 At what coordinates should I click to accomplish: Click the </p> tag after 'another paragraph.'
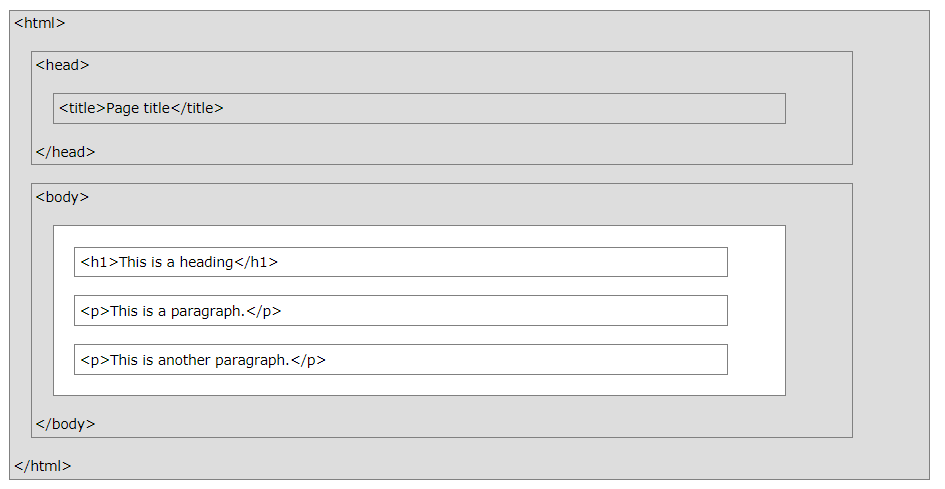308,360
